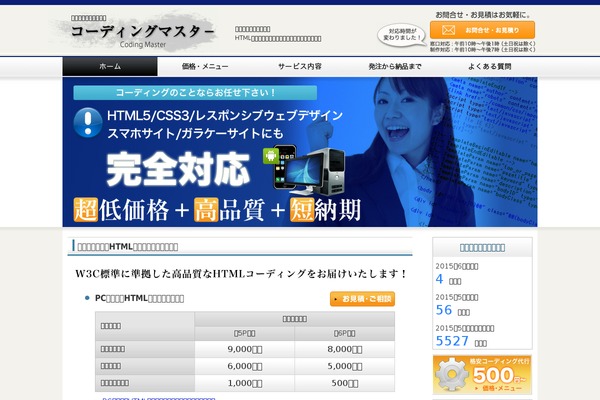The image size is (600, 400).
Task: Open the 発注から納品まで navigation tab
Action: (x=395, y=66)
